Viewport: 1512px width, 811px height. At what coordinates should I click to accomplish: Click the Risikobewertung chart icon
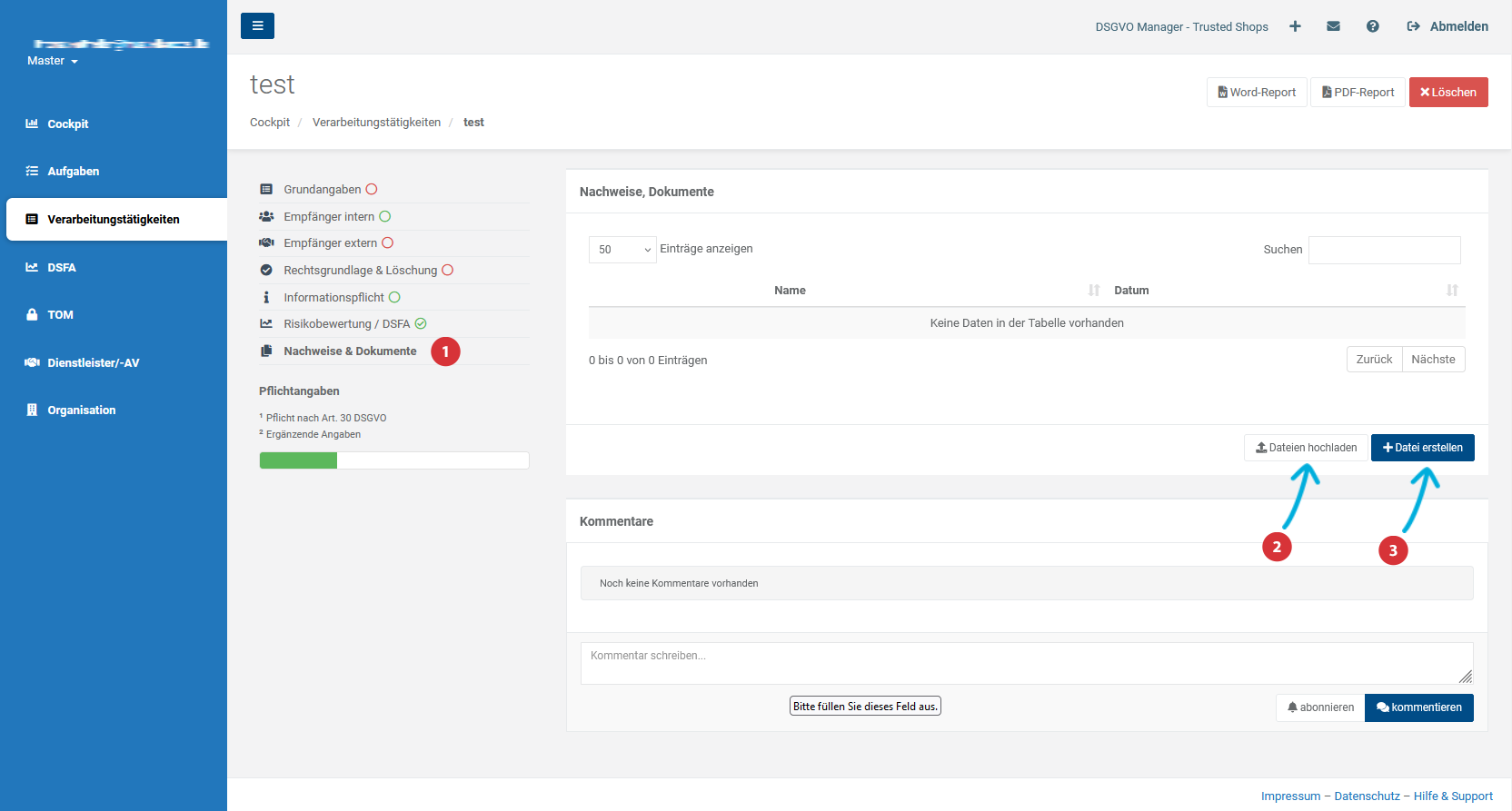pos(266,324)
